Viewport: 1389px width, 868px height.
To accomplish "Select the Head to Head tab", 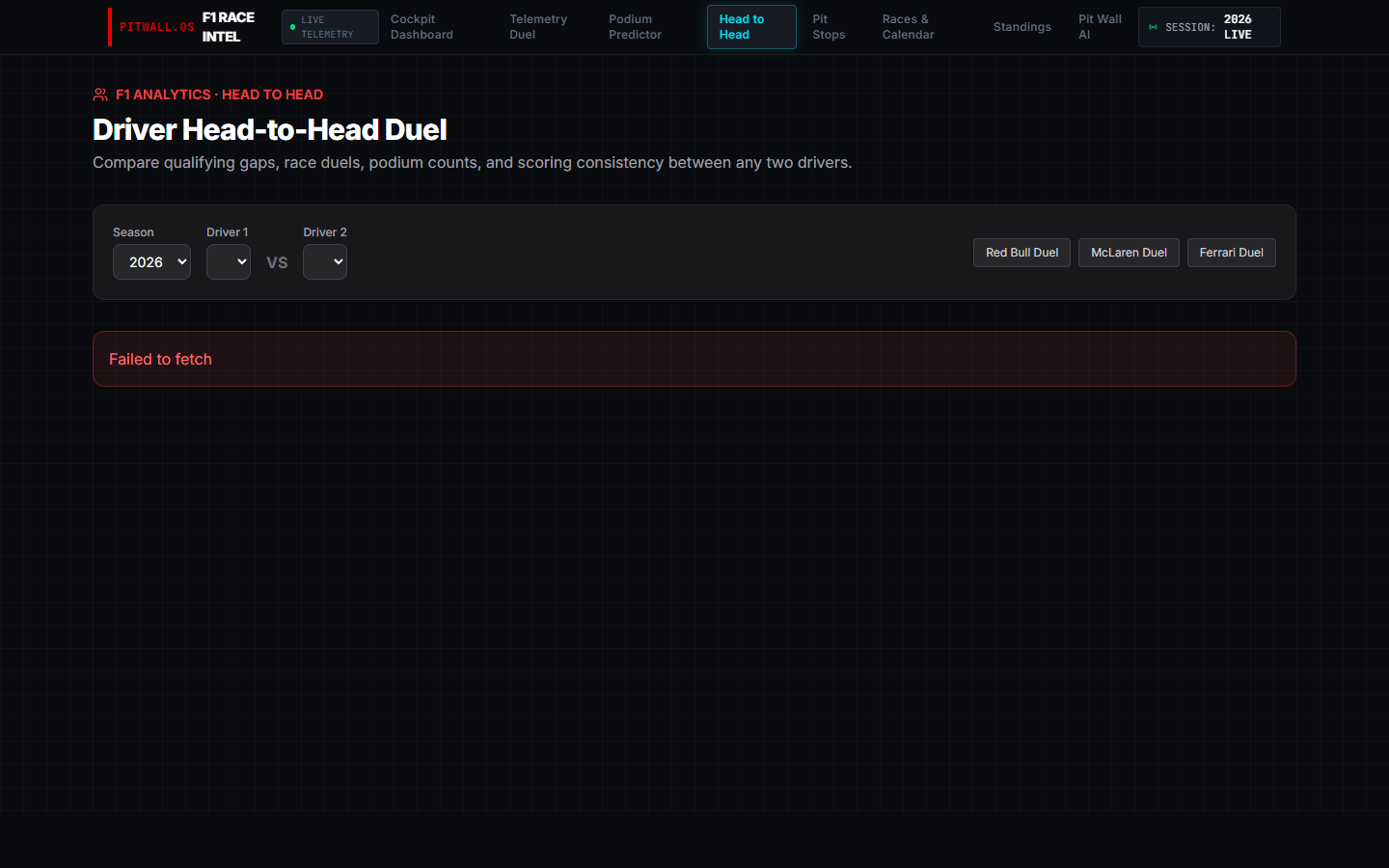I will pos(751,27).
